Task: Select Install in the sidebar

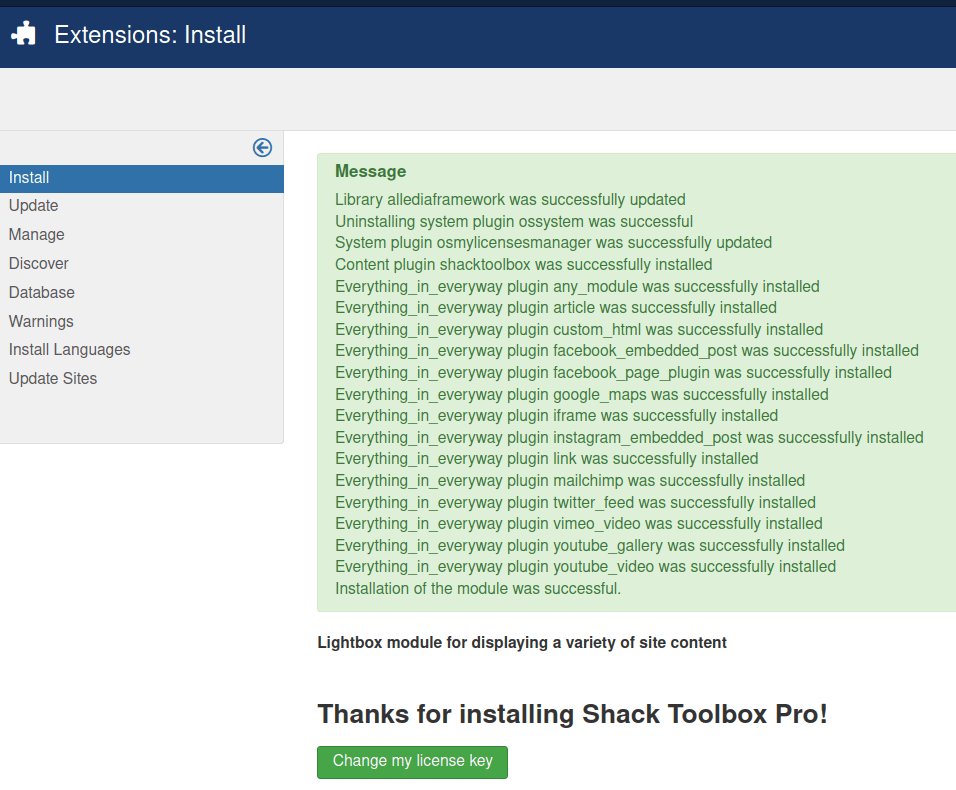Action: [141, 178]
